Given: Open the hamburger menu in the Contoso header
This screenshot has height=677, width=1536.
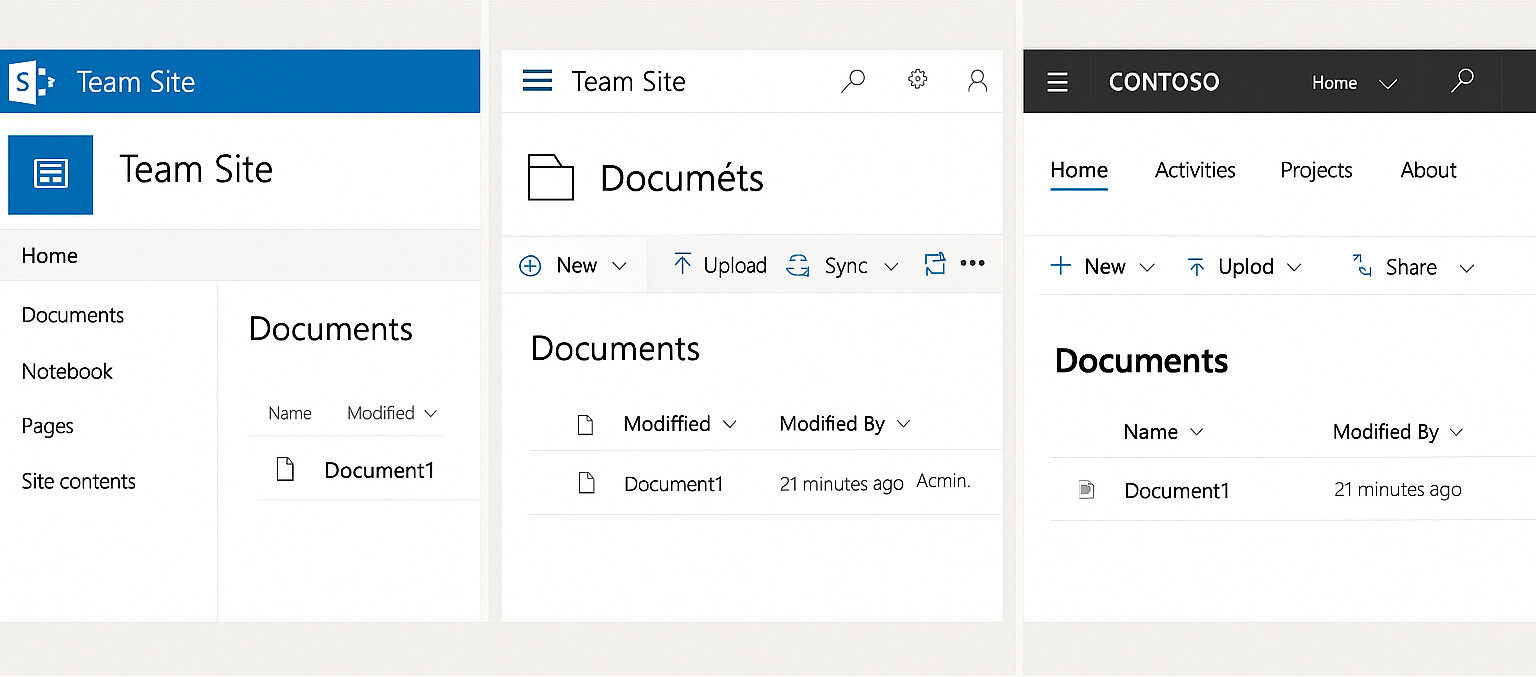Looking at the screenshot, I should (1057, 82).
